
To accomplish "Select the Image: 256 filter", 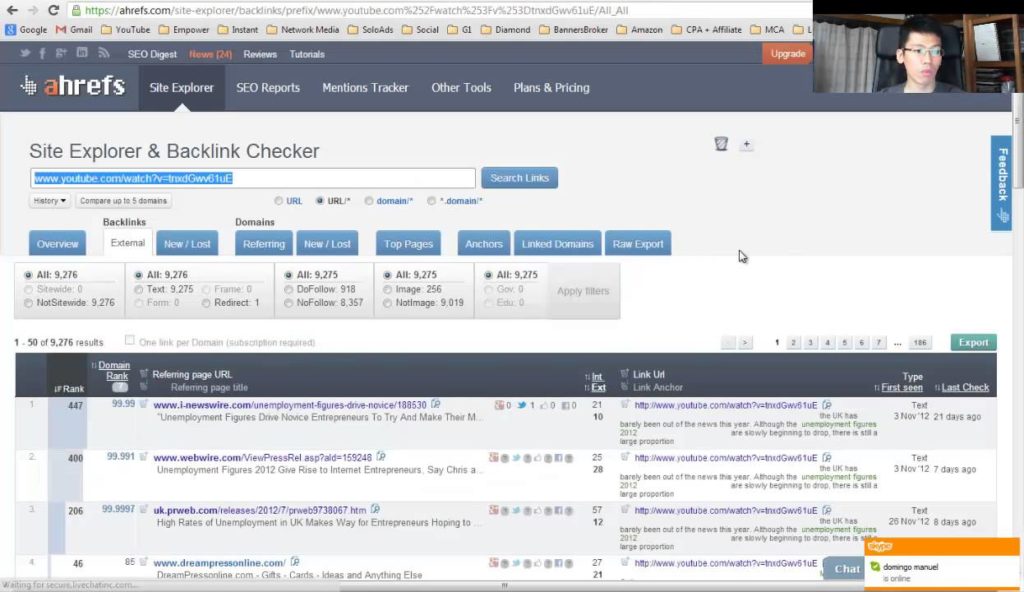I will 388,289.
